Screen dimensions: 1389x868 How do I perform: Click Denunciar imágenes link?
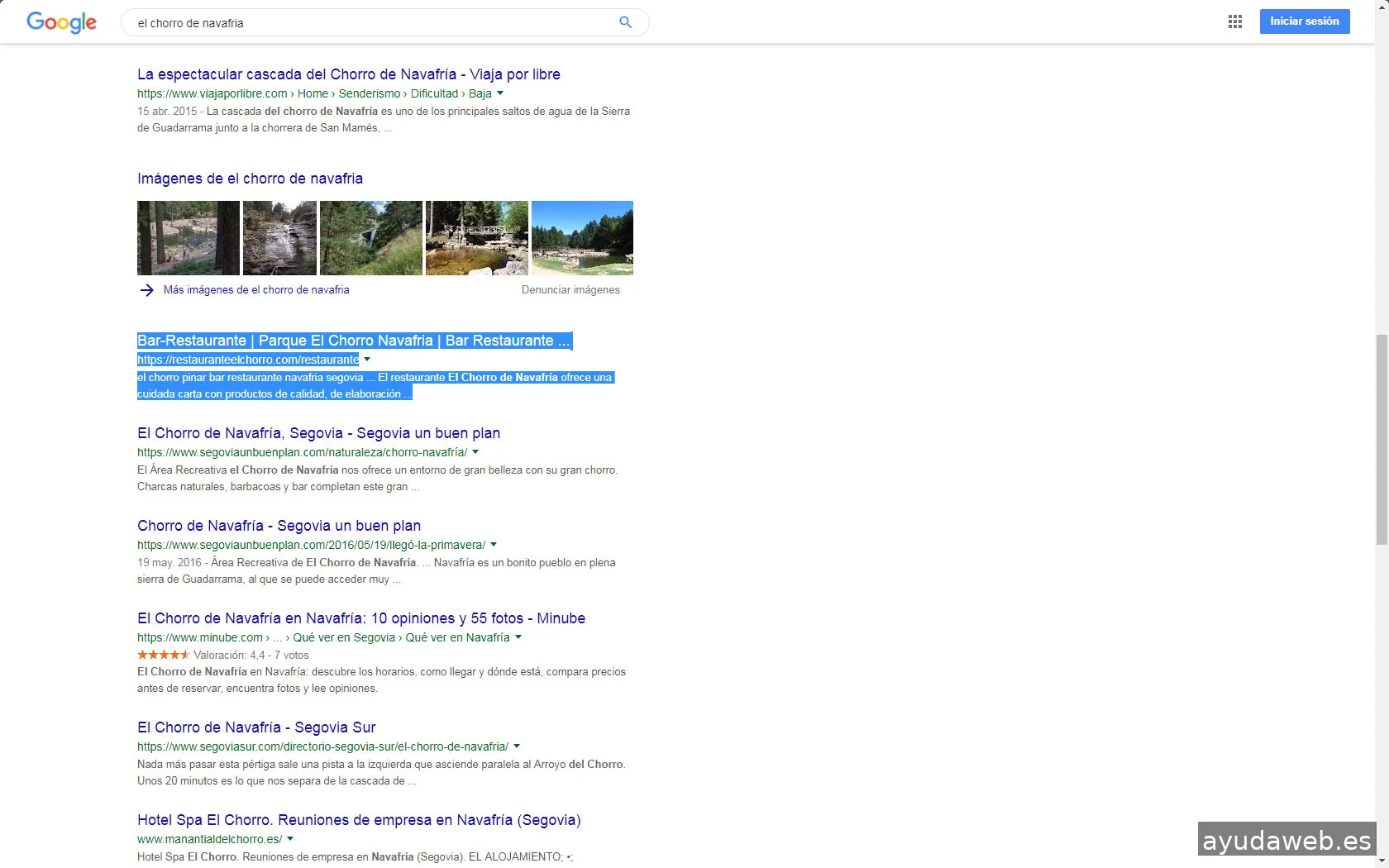click(x=570, y=290)
